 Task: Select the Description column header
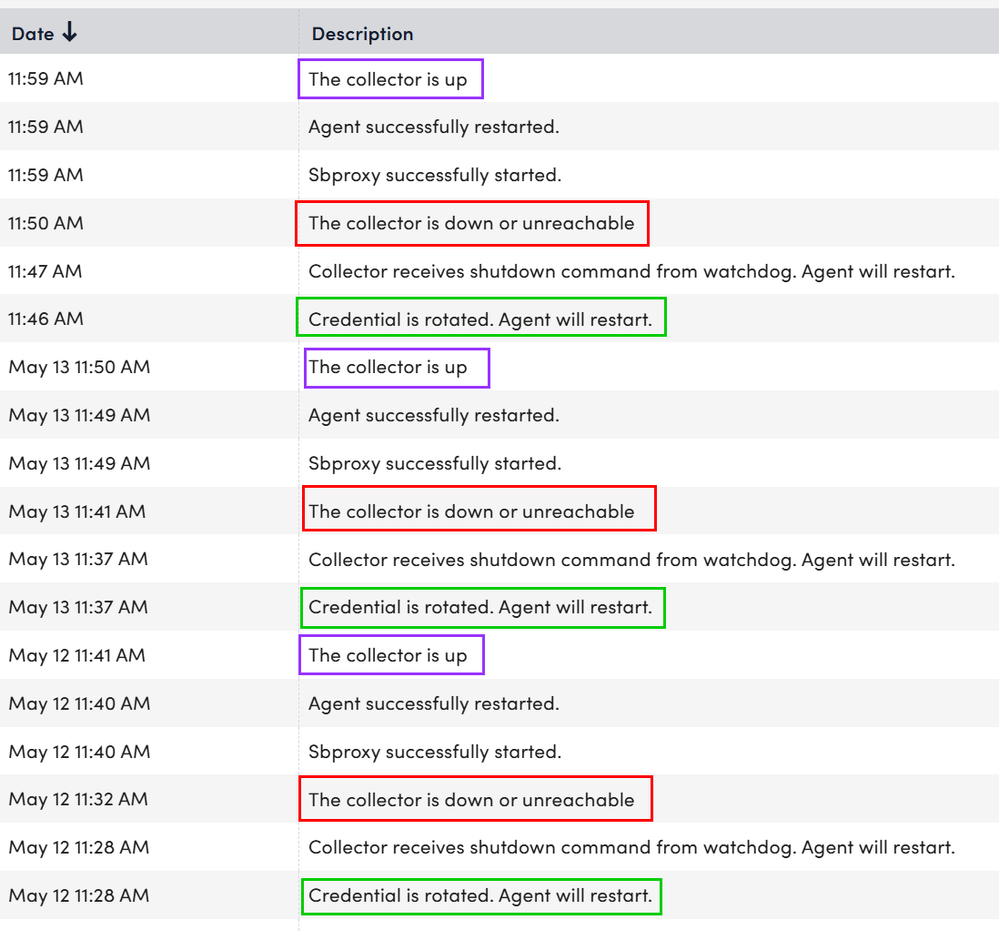(363, 34)
